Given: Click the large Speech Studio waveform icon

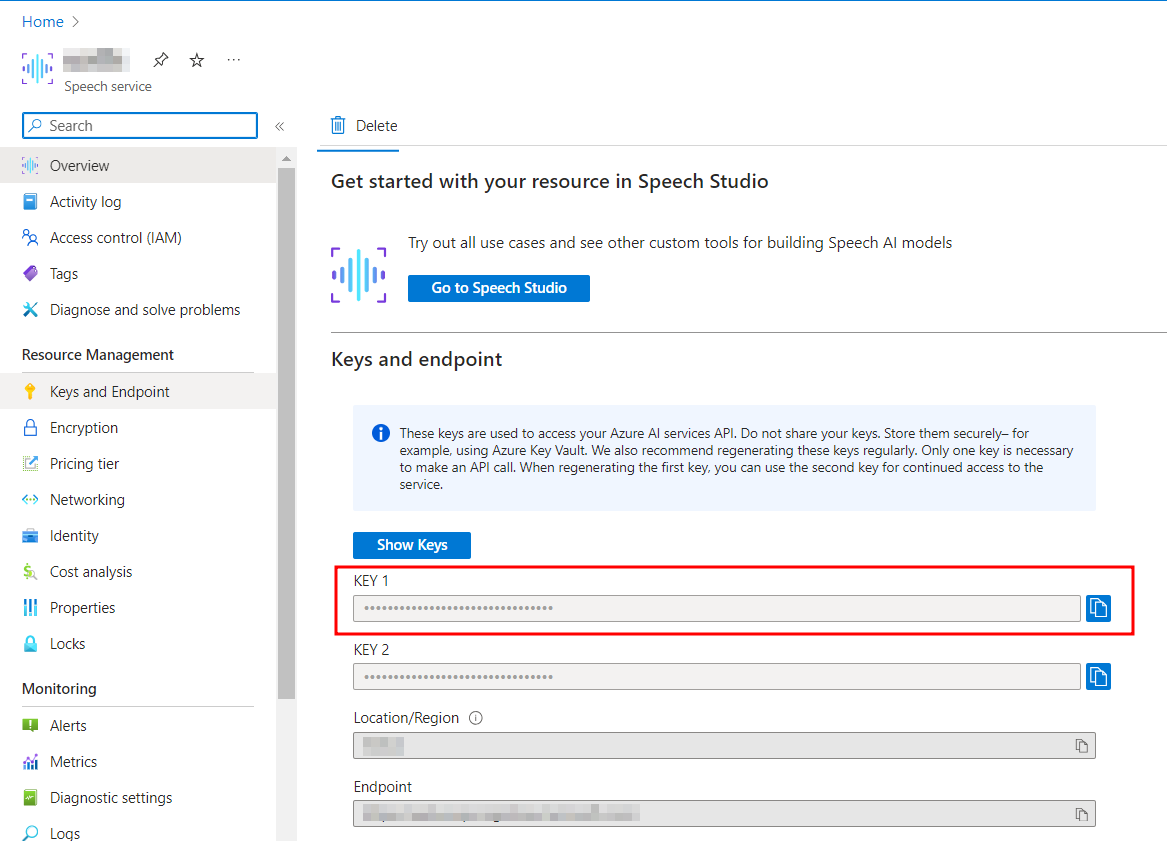Looking at the screenshot, I should pos(359,275).
